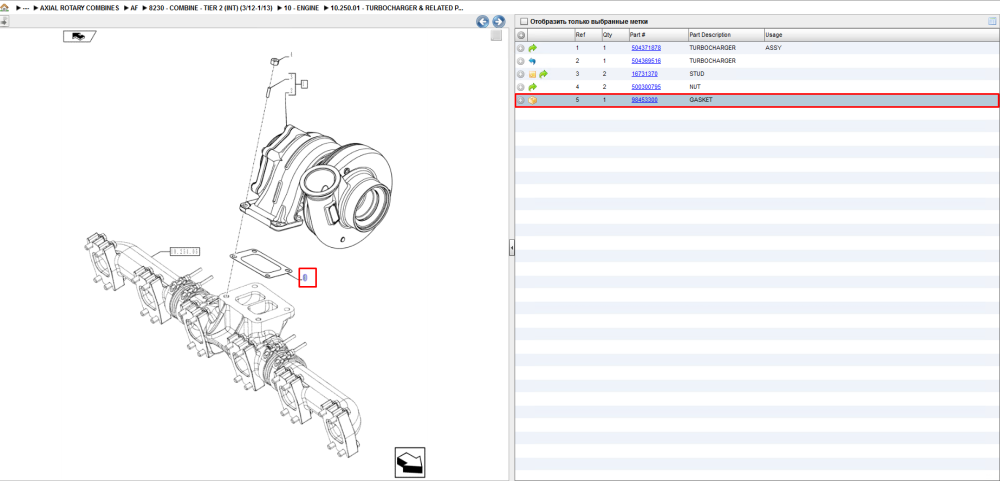1000x481 pixels.
Task: Sort by the Part Description column header
Action: (x=726, y=35)
